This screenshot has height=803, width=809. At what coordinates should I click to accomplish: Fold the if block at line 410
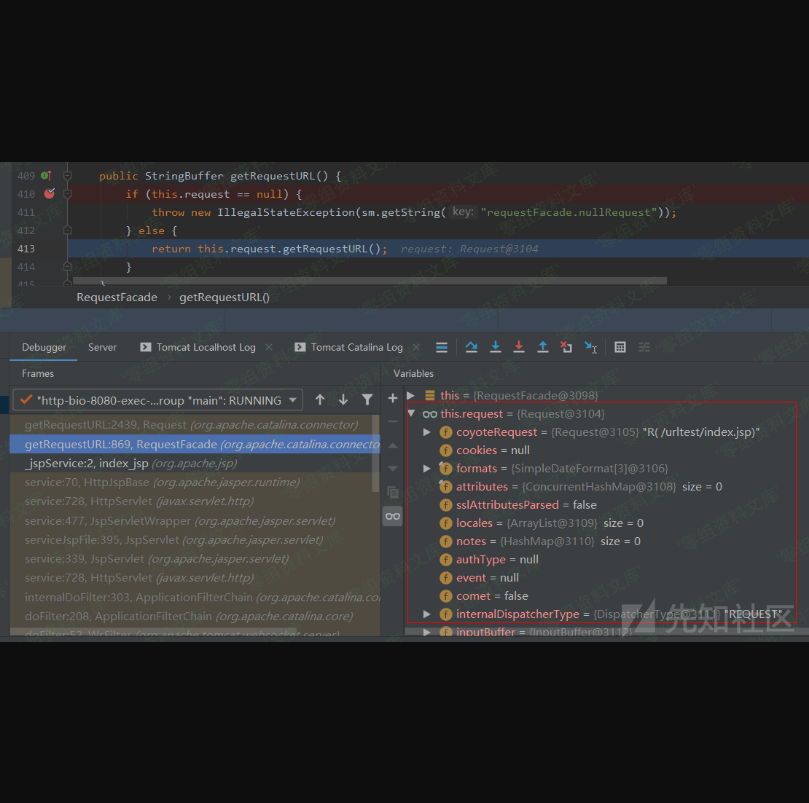67,194
